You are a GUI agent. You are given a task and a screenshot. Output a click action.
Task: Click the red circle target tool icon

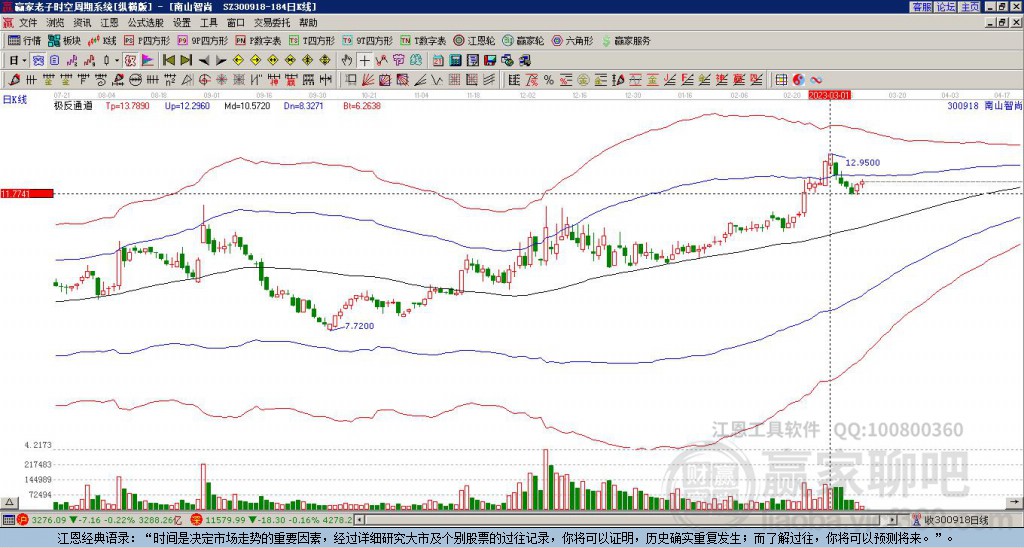click(204, 80)
